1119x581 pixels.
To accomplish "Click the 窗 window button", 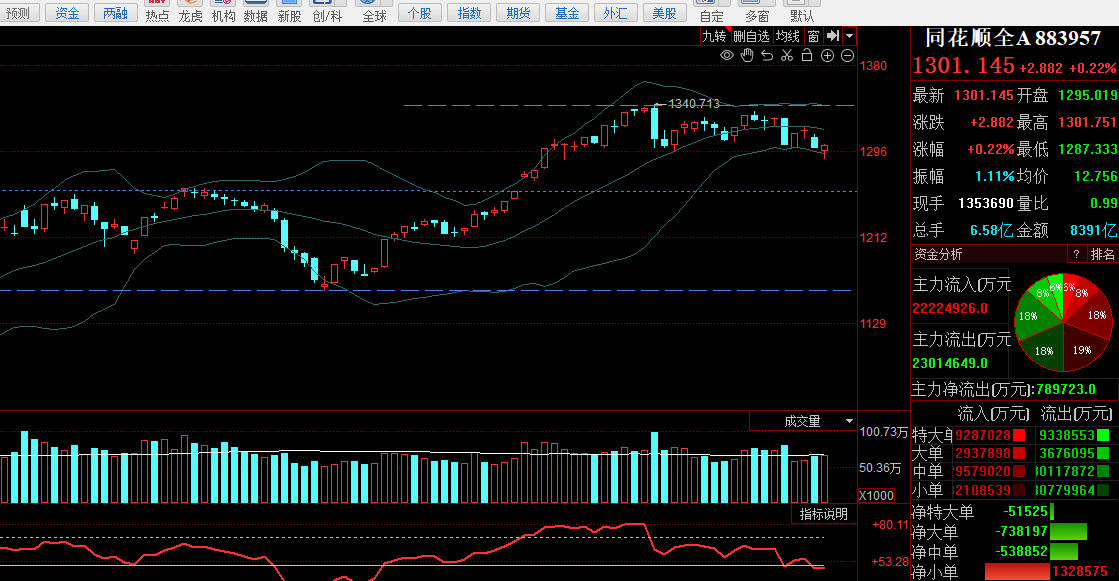I will [x=814, y=36].
